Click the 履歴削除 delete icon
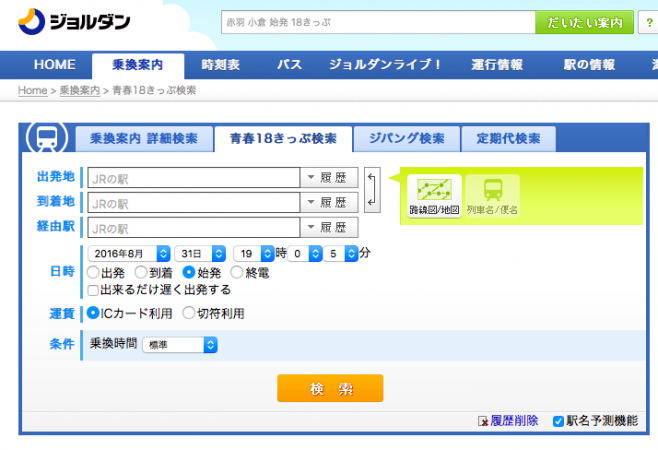658x450 pixels. point(483,421)
